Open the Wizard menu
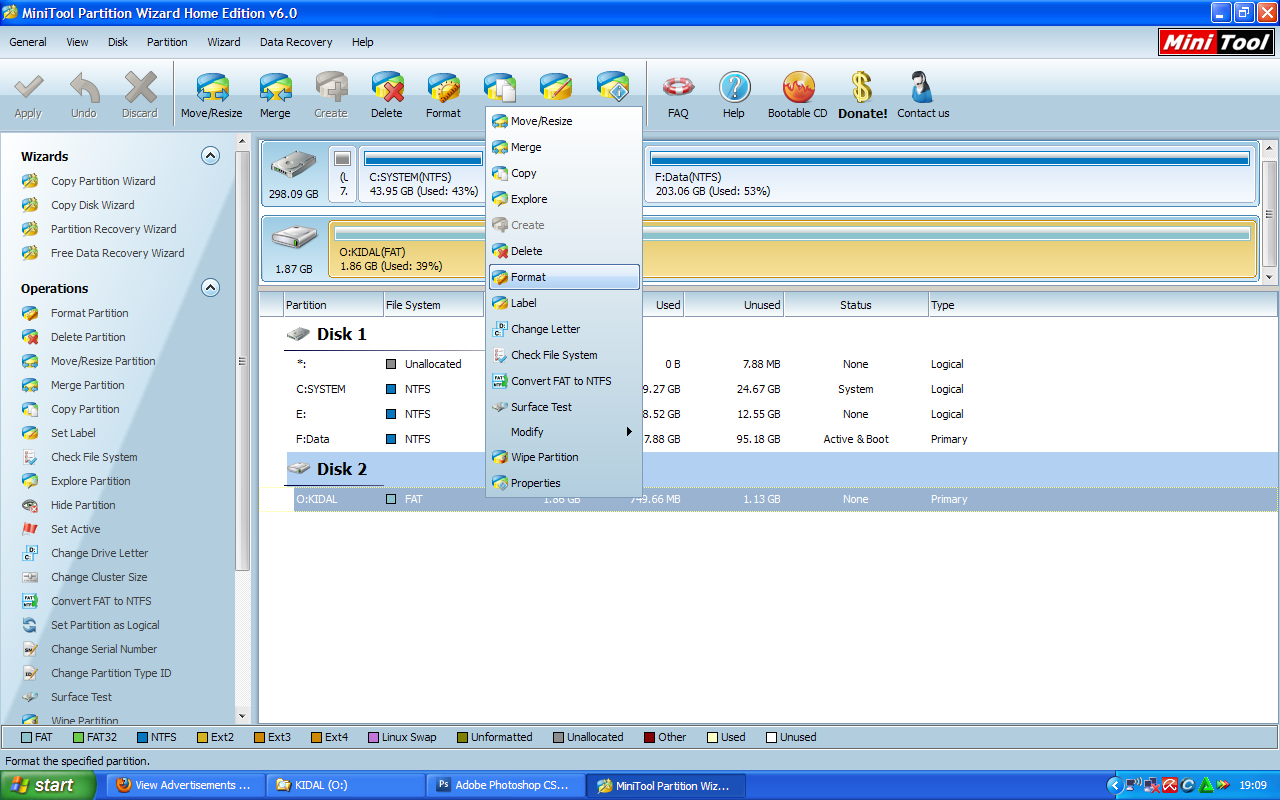The image size is (1280, 800). click(224, 42)
